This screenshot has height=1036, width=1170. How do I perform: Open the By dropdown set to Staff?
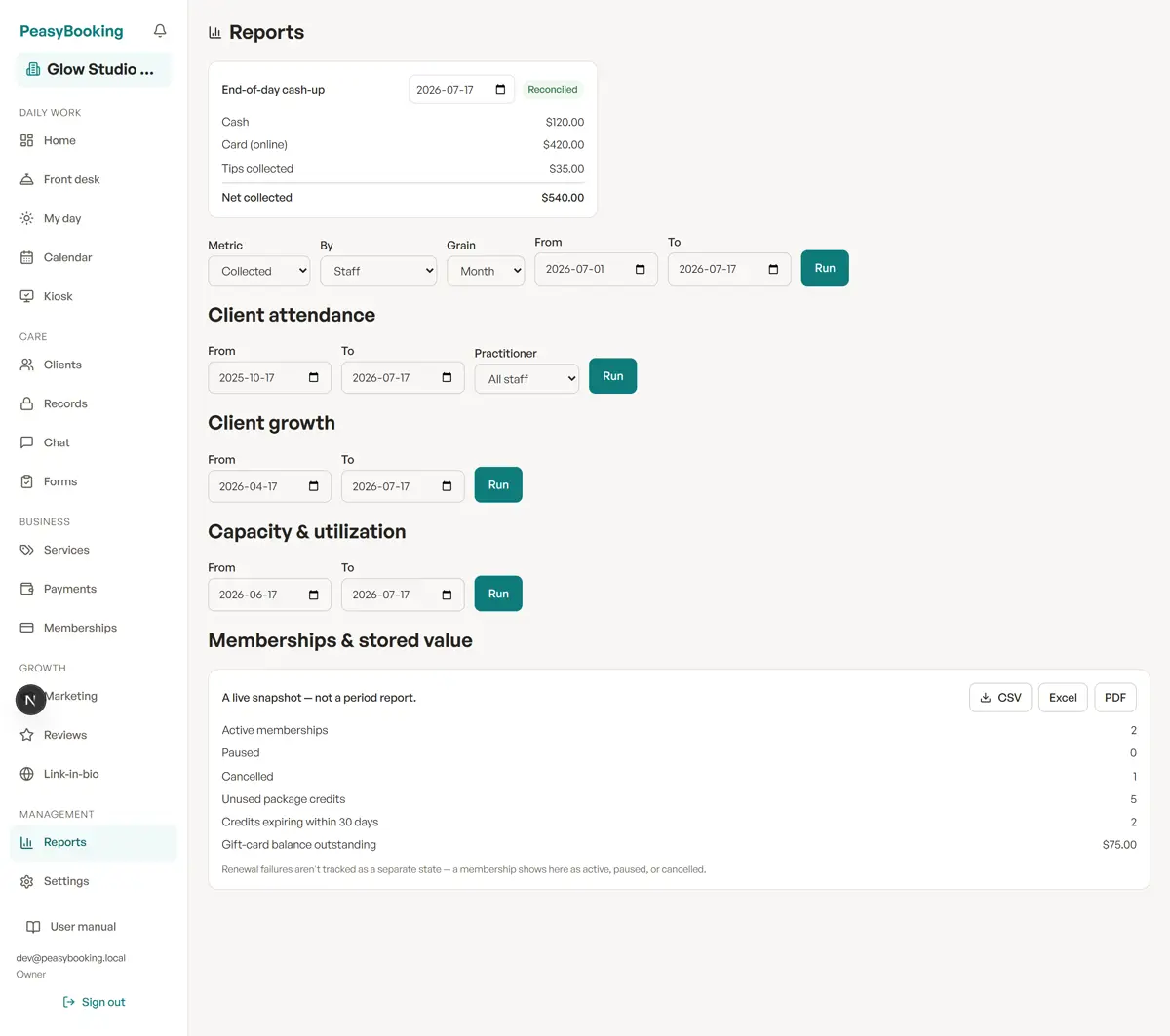378,271
